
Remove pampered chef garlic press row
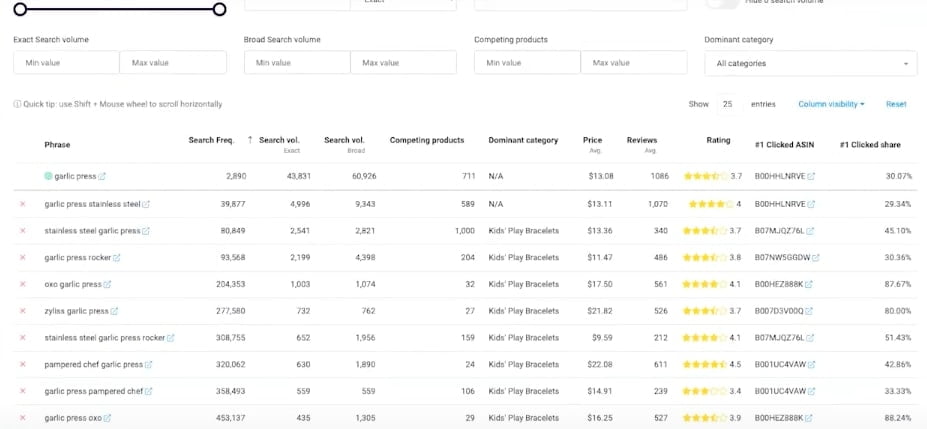click(23, 364)
